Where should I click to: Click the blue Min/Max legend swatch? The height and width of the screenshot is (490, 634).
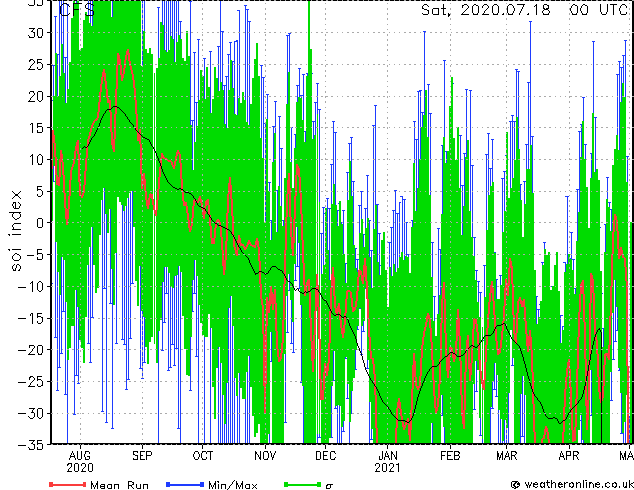[185, 484]
